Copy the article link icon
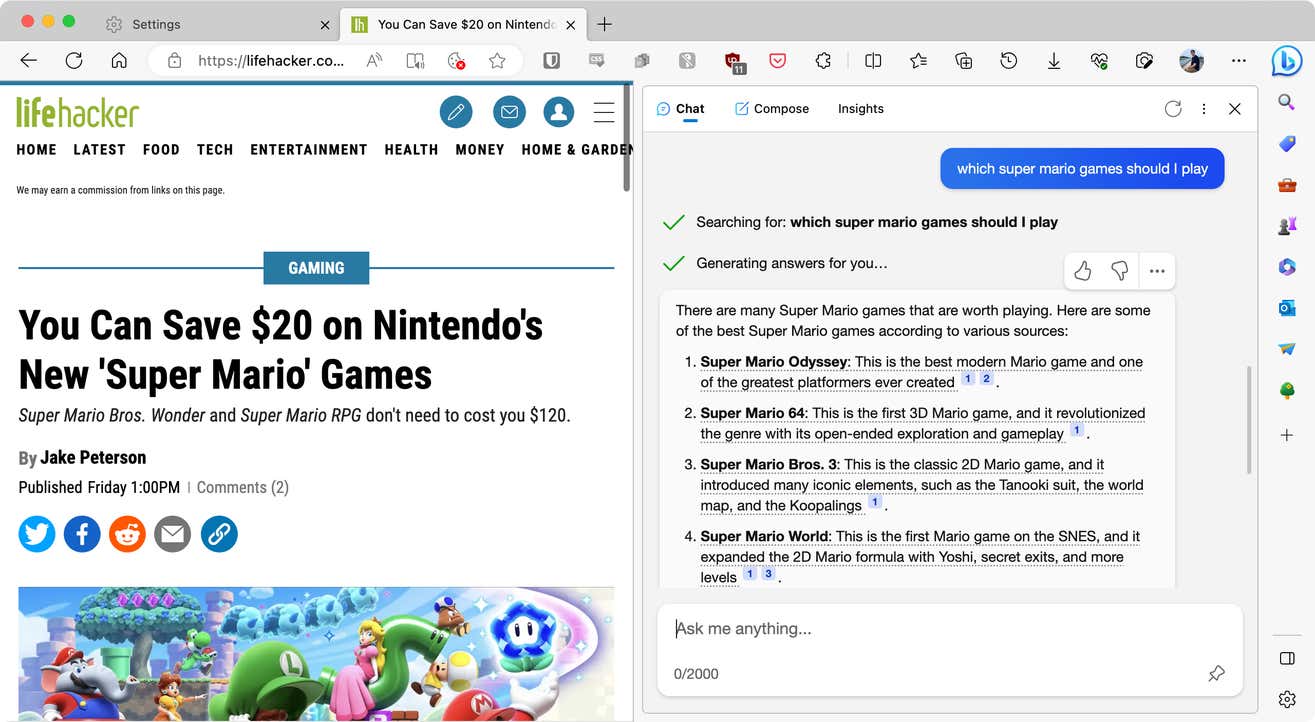The image size is (1315, 722). tap(219, 535)
